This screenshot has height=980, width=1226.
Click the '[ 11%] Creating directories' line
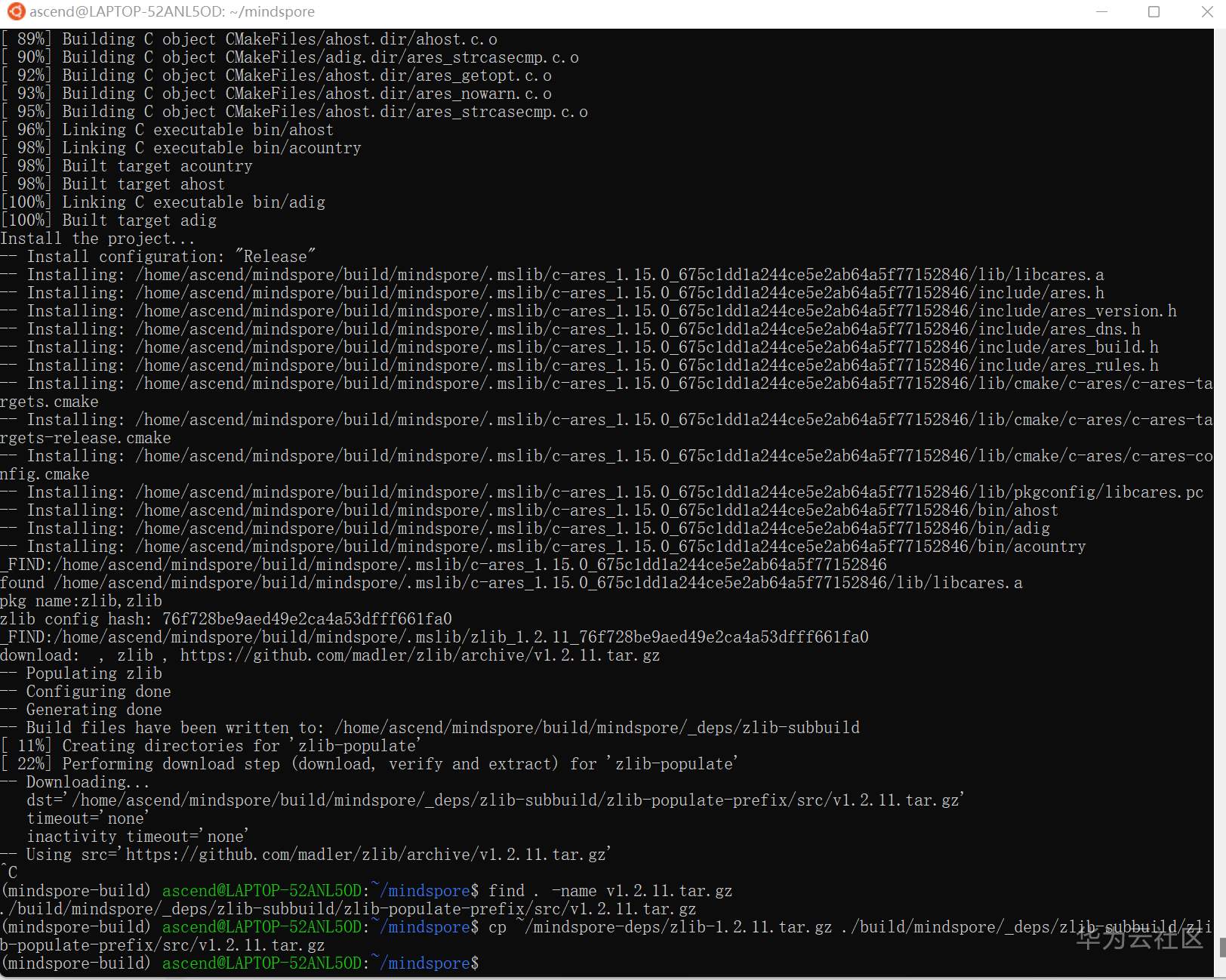pos(211,746)
